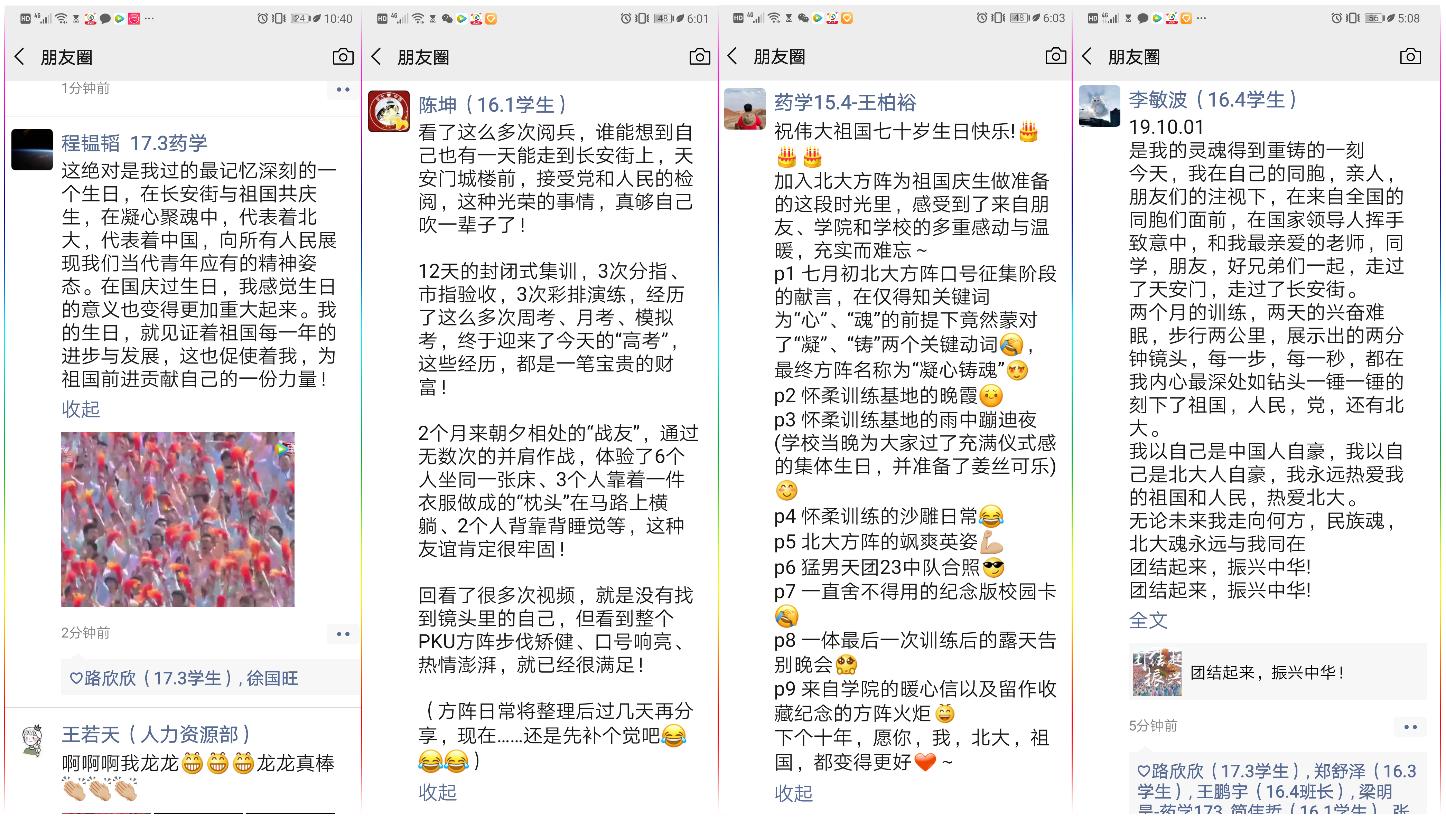Tap camera icon in first Moments header

coord(343,57)
